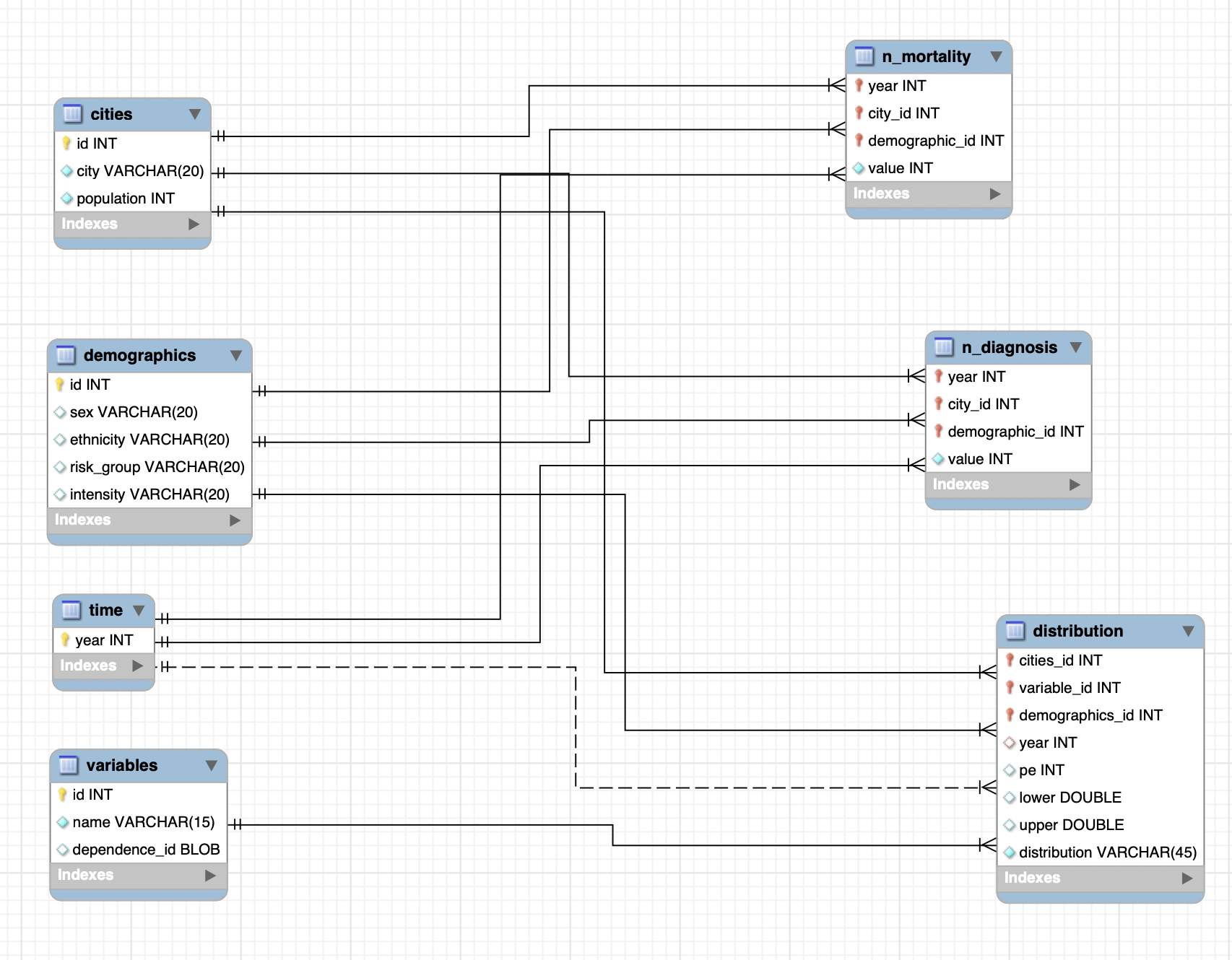Collapse the distribution table header arrow
This screenshot has width=1232, height=960.
coord(1188,631)
